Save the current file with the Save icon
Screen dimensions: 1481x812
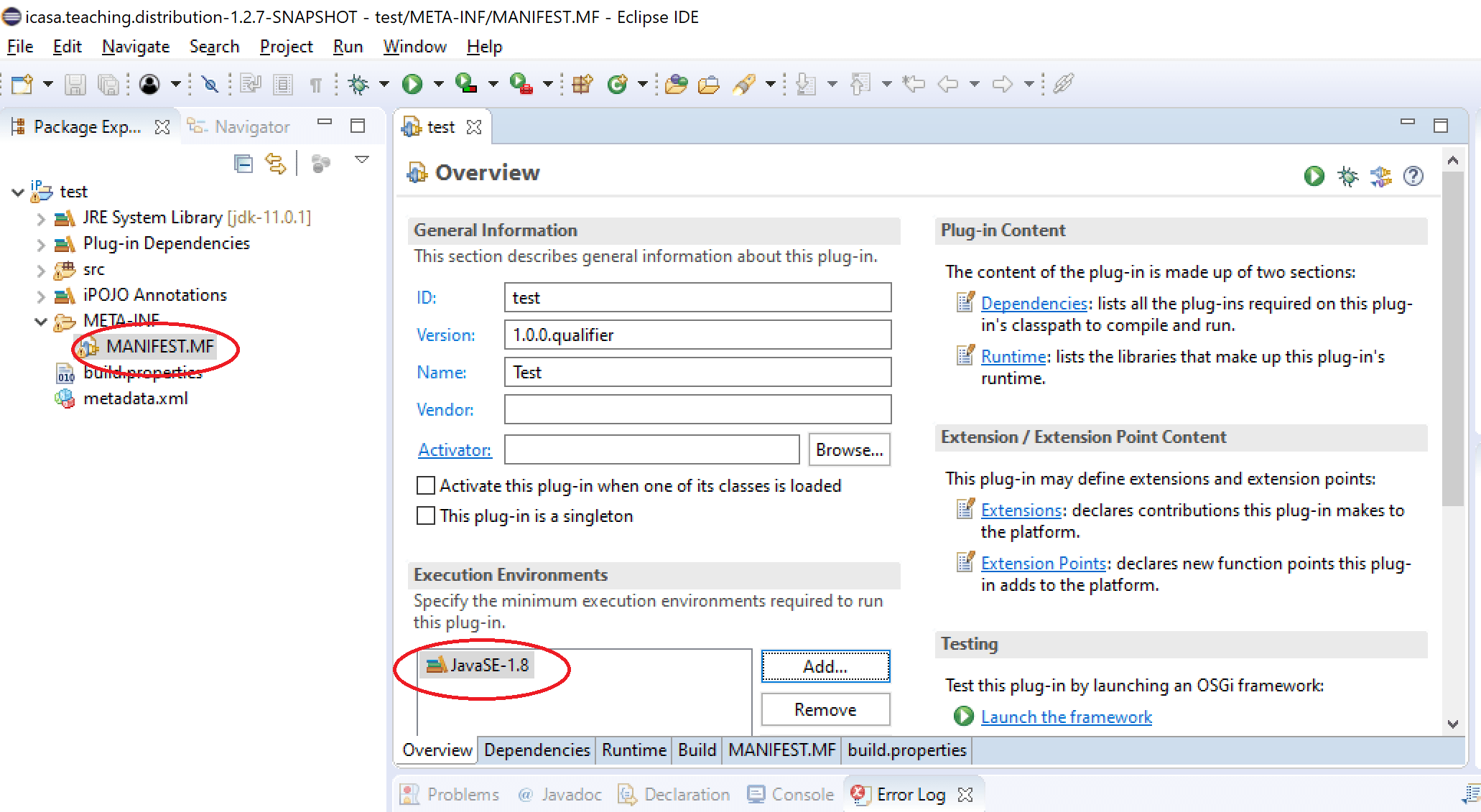pyautogui.click(x=75, y=84)
